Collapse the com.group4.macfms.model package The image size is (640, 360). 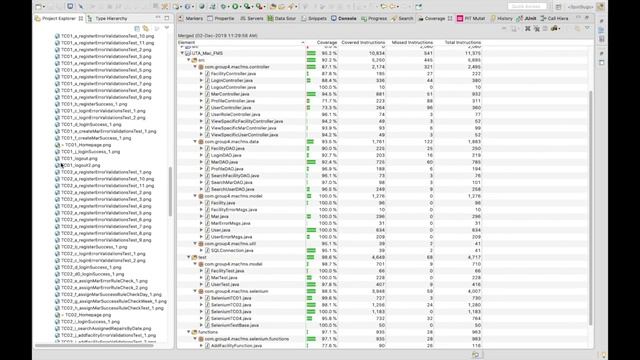point(195,196)
